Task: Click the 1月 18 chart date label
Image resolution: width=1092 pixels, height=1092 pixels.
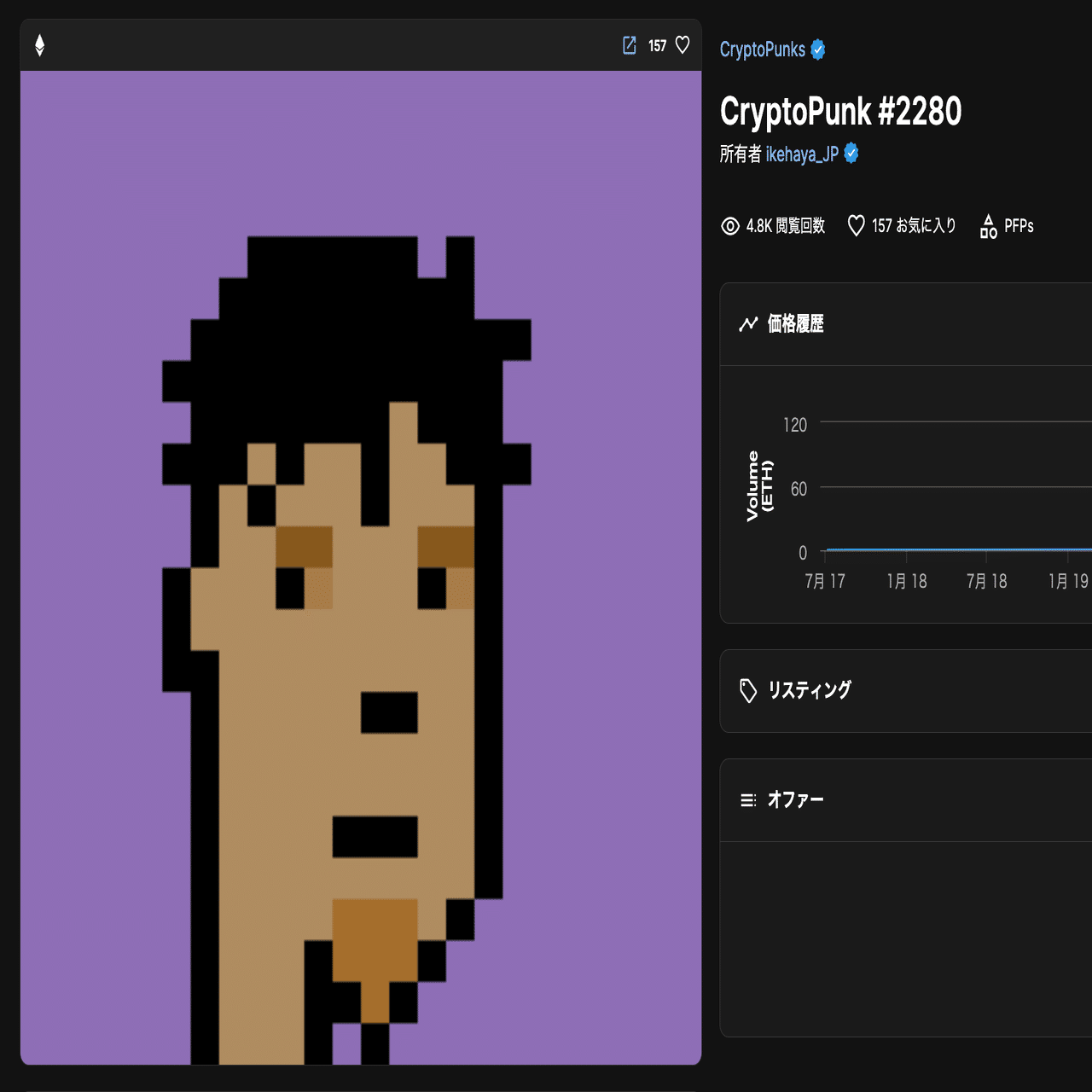Action: tap(907, 582)
